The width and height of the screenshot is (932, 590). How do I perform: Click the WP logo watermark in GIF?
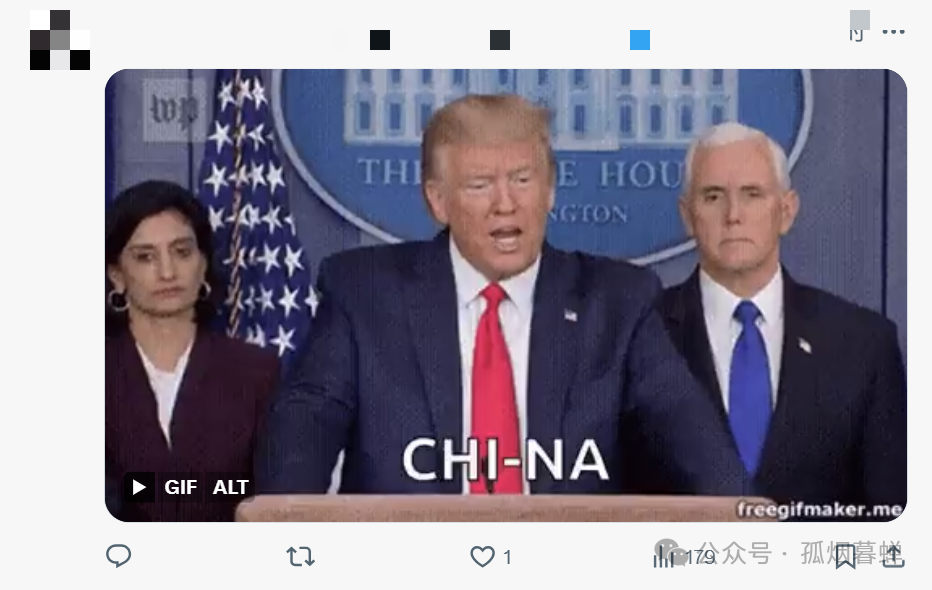(174, 111)
